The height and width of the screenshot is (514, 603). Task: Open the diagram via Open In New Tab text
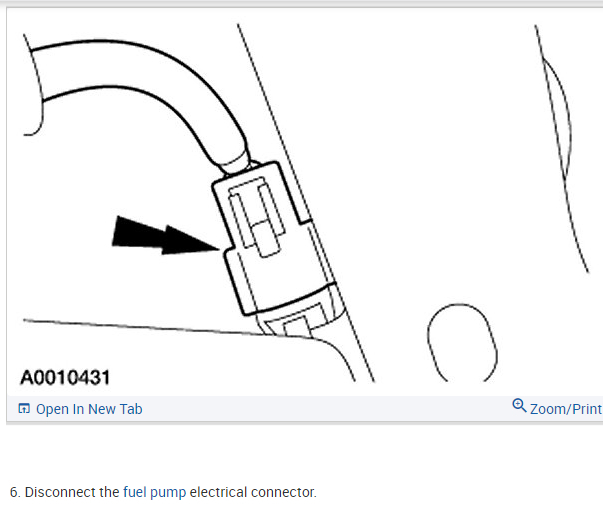pos(89,409)
